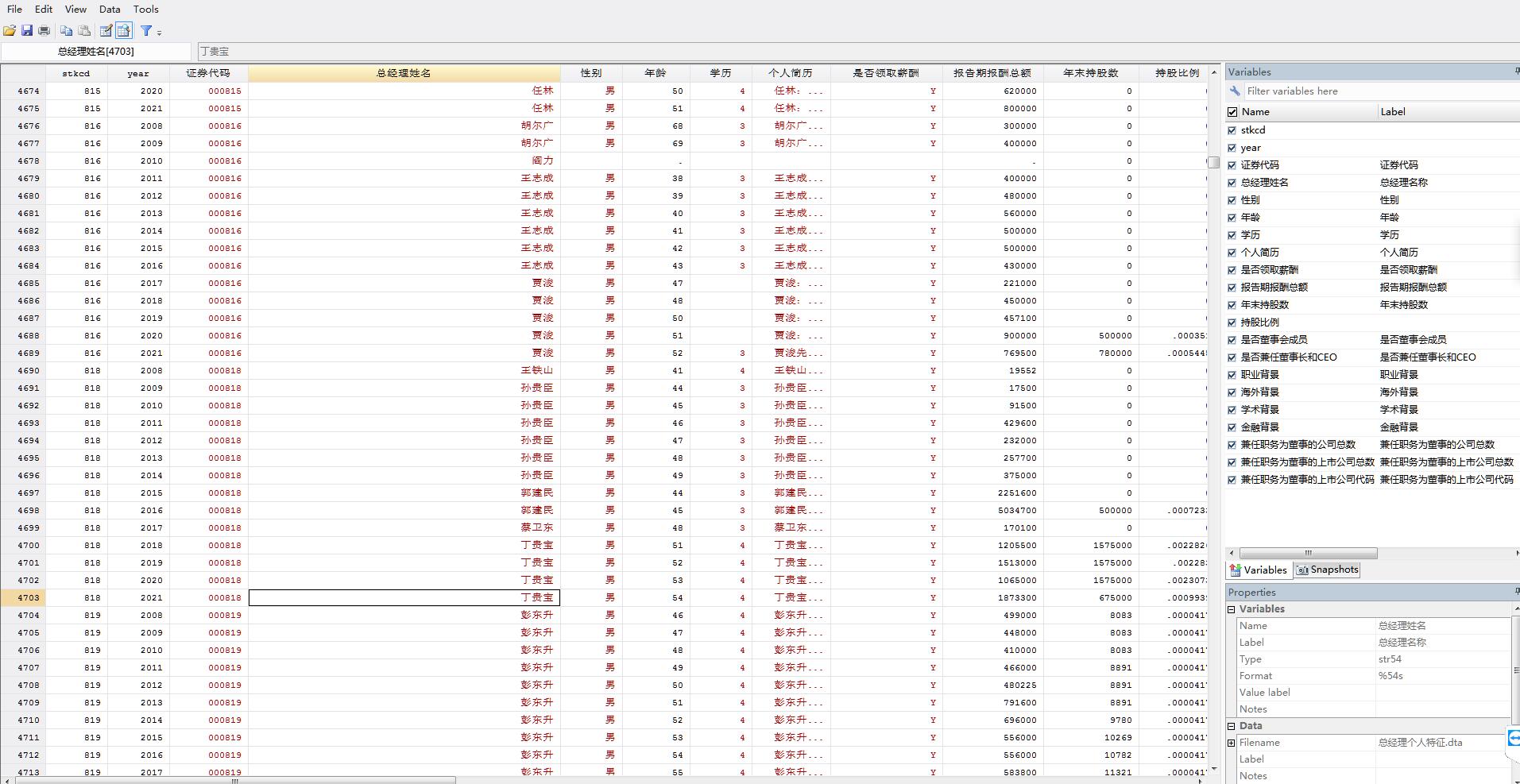The width and height of the screenshot is (1520, 784).
Task: Sort variables by the Label column header
Action: [1448, 112]
